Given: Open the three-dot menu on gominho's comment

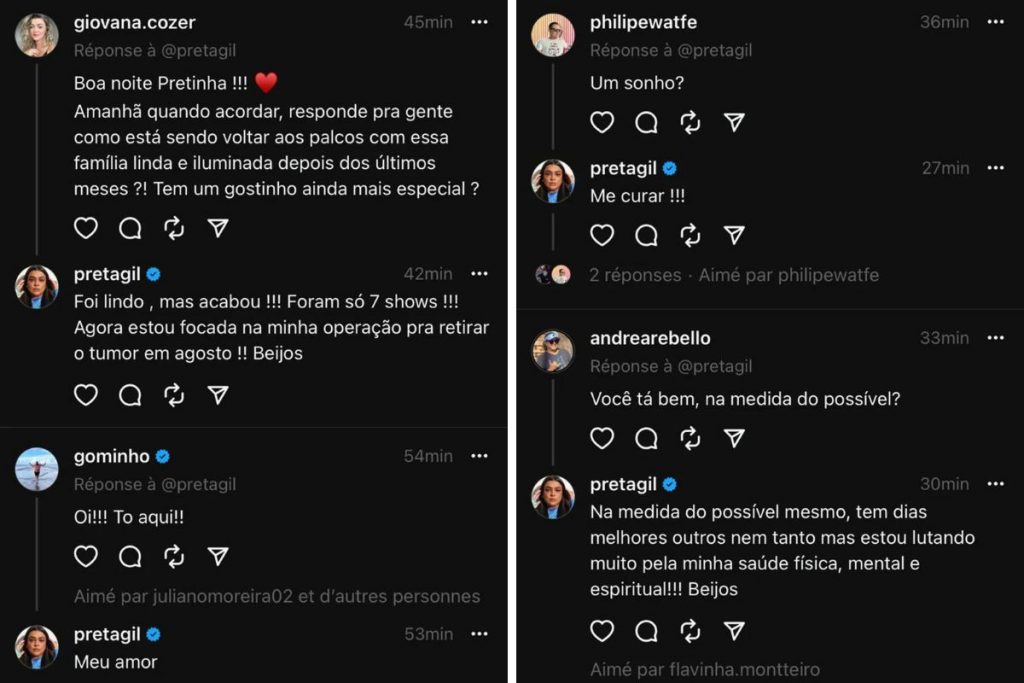Looking at the screenshot, I should point(479,455).
